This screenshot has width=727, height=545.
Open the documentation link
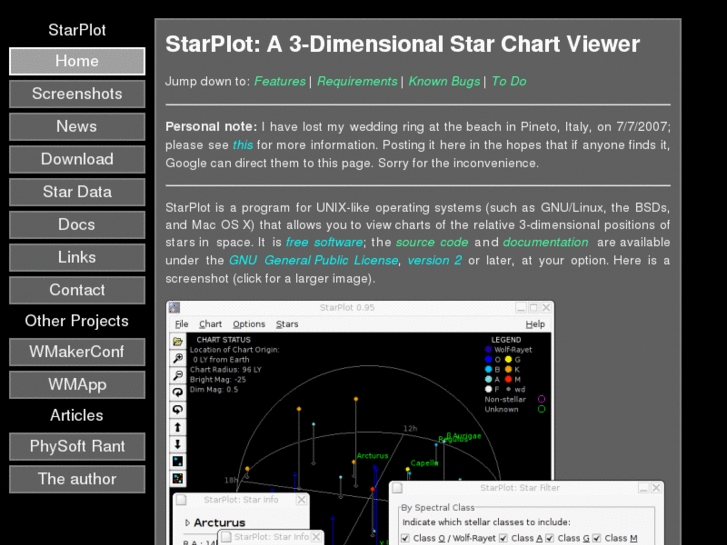click(545, 242)
